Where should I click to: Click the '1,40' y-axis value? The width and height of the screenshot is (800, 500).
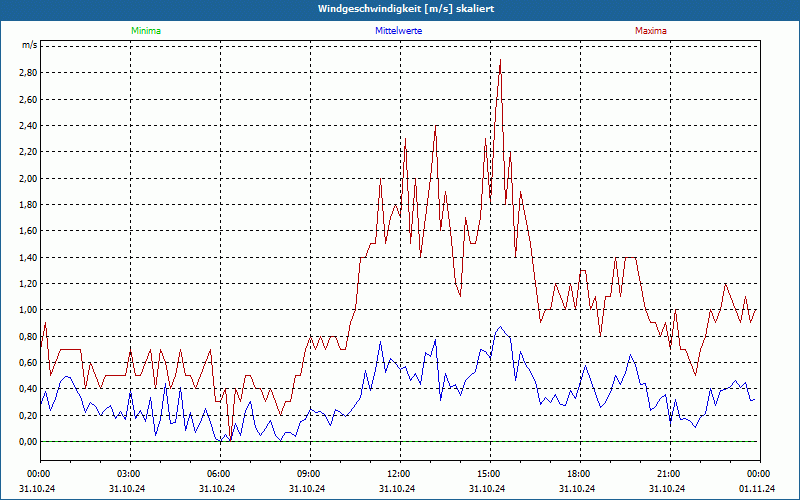click(x=28, y=257)
